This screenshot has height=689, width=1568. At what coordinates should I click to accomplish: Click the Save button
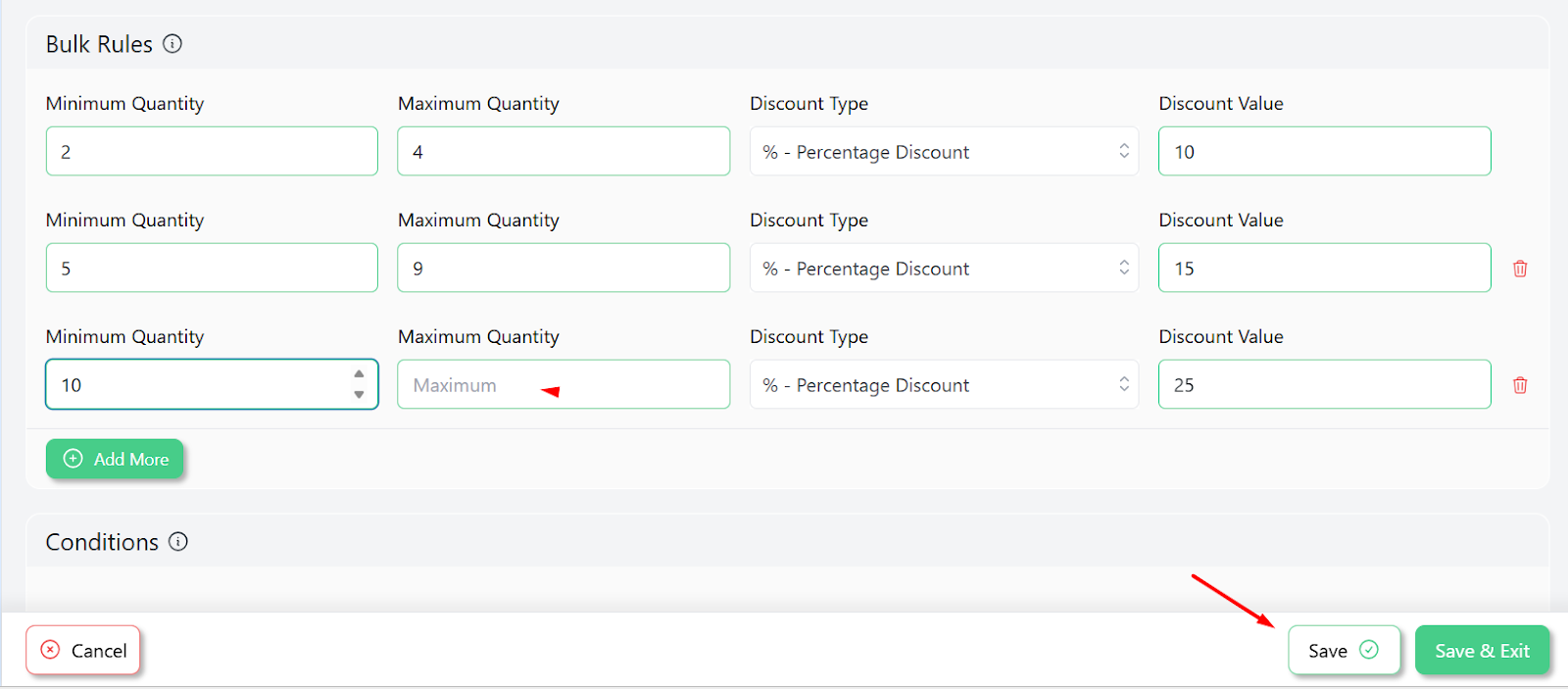click(x=1344, y=651)
